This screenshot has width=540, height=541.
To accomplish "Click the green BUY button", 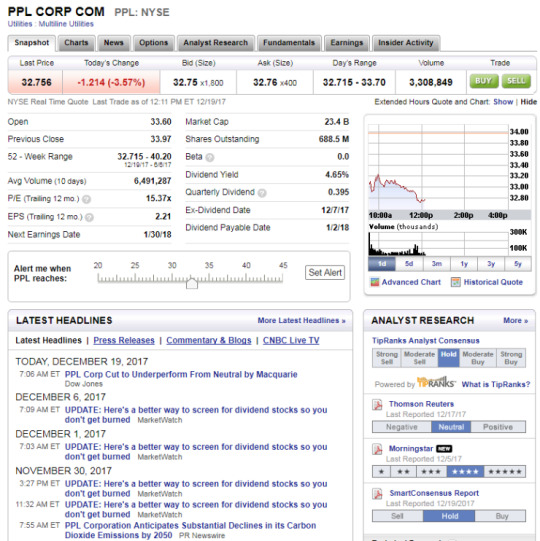I will pyautogui.click(x=484, y=81).
